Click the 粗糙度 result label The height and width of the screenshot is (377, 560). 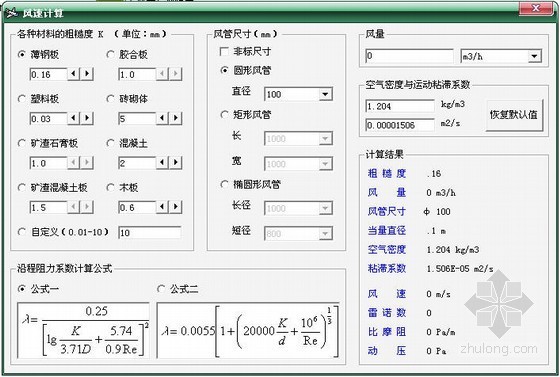coord(387,174)
